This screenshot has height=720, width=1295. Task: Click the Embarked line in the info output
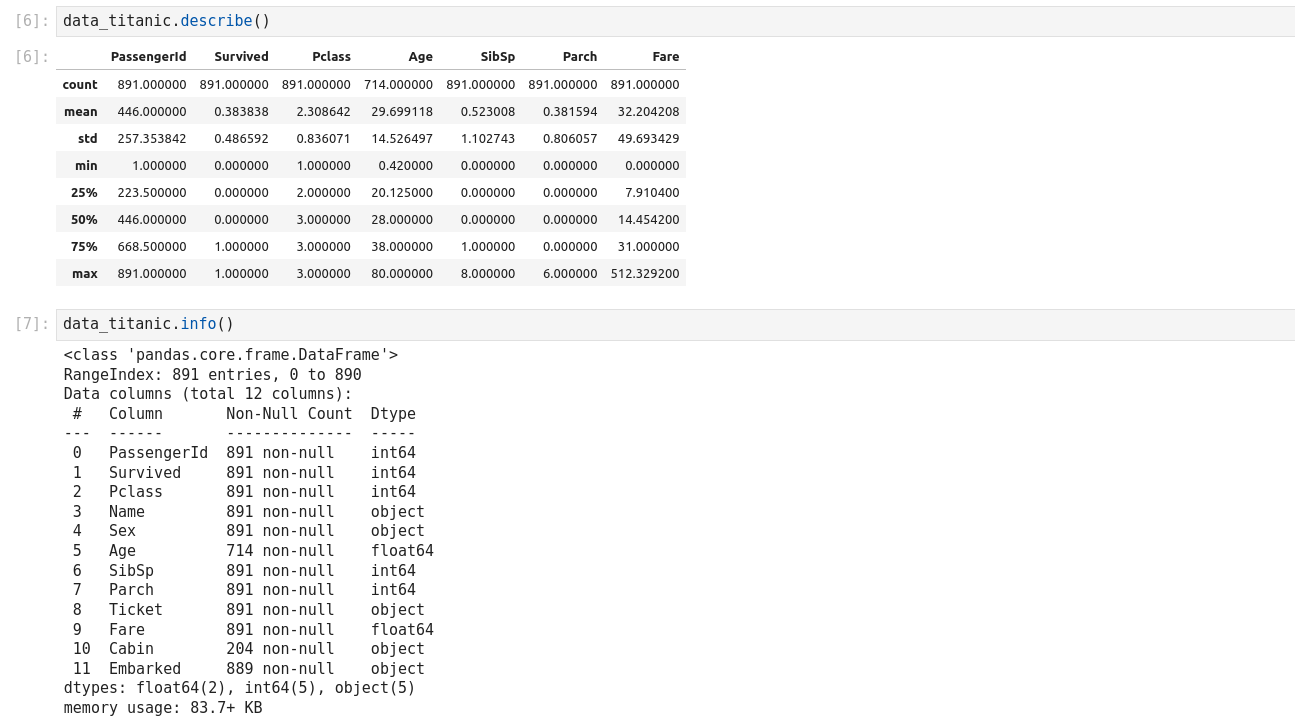(x=248, y=669)
